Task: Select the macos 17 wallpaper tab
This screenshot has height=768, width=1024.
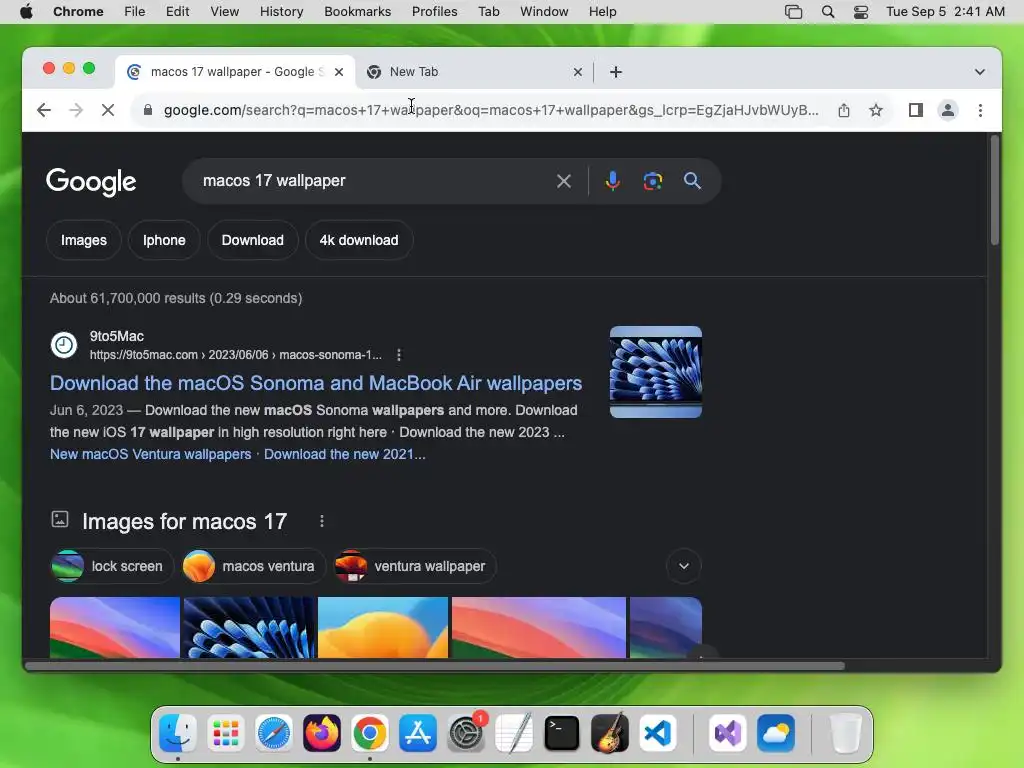Action: coord(235,72)
